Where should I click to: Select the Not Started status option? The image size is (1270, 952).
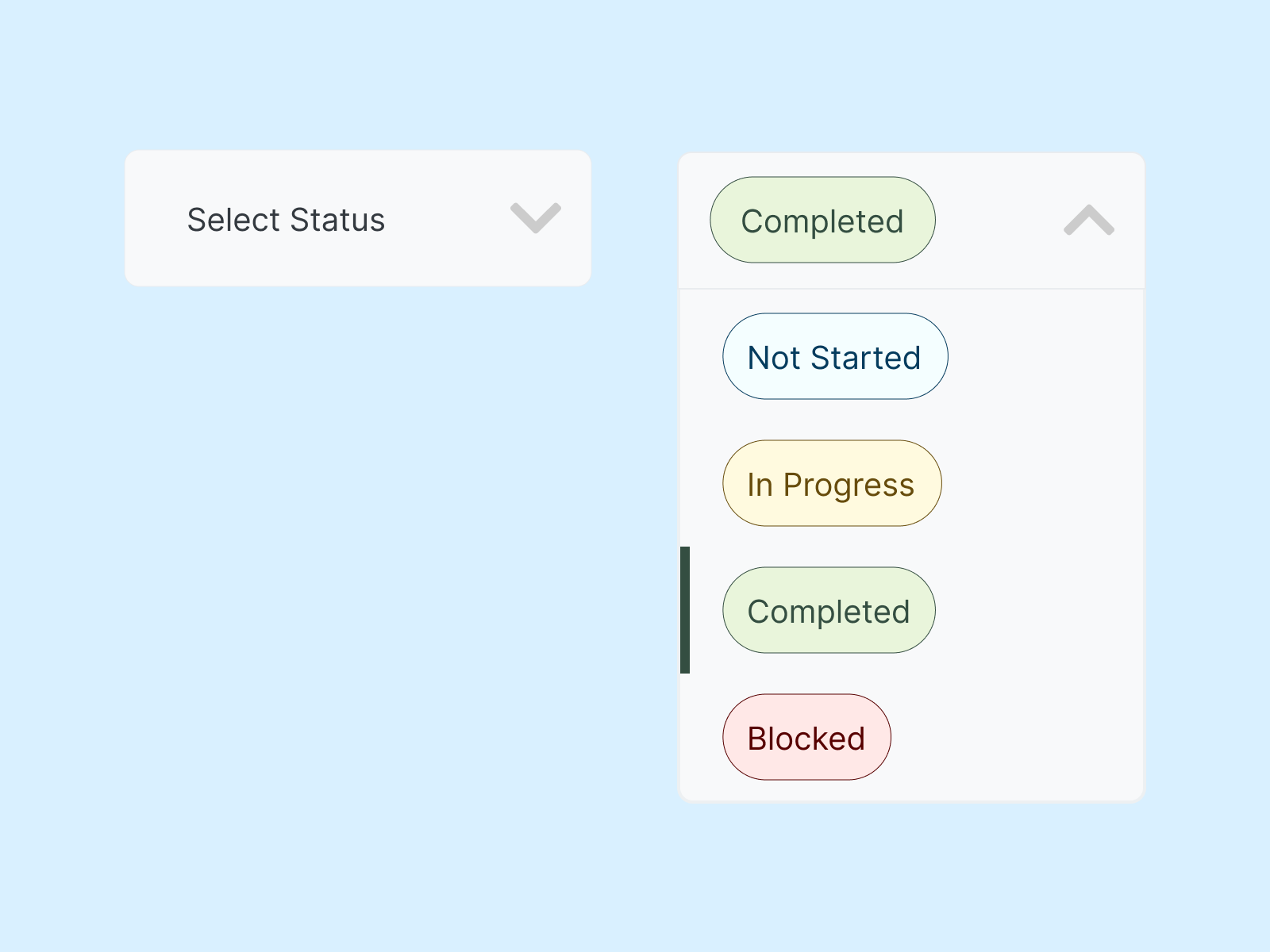(x=834, y=356)
